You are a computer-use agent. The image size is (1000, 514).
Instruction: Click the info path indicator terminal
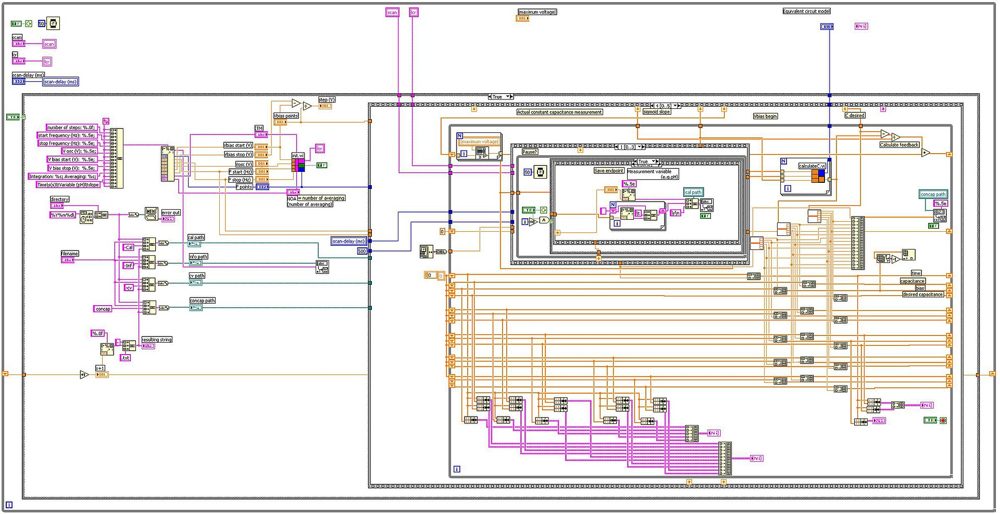click(x=196, y=262)
